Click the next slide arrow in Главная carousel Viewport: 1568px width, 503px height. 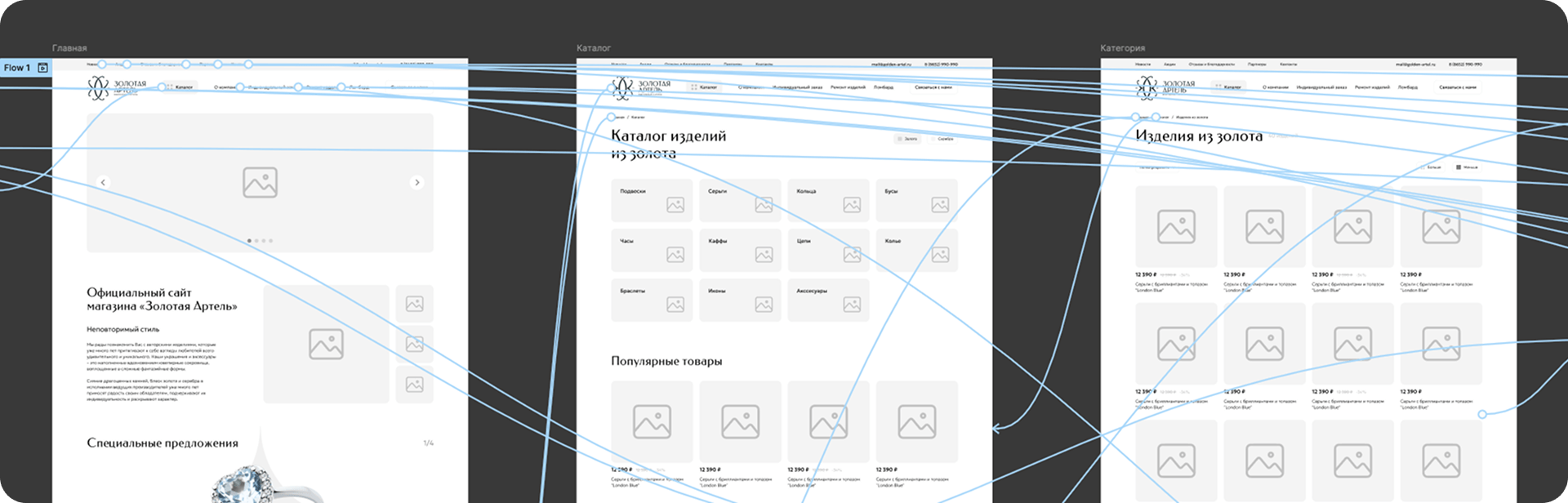[417, 182]
